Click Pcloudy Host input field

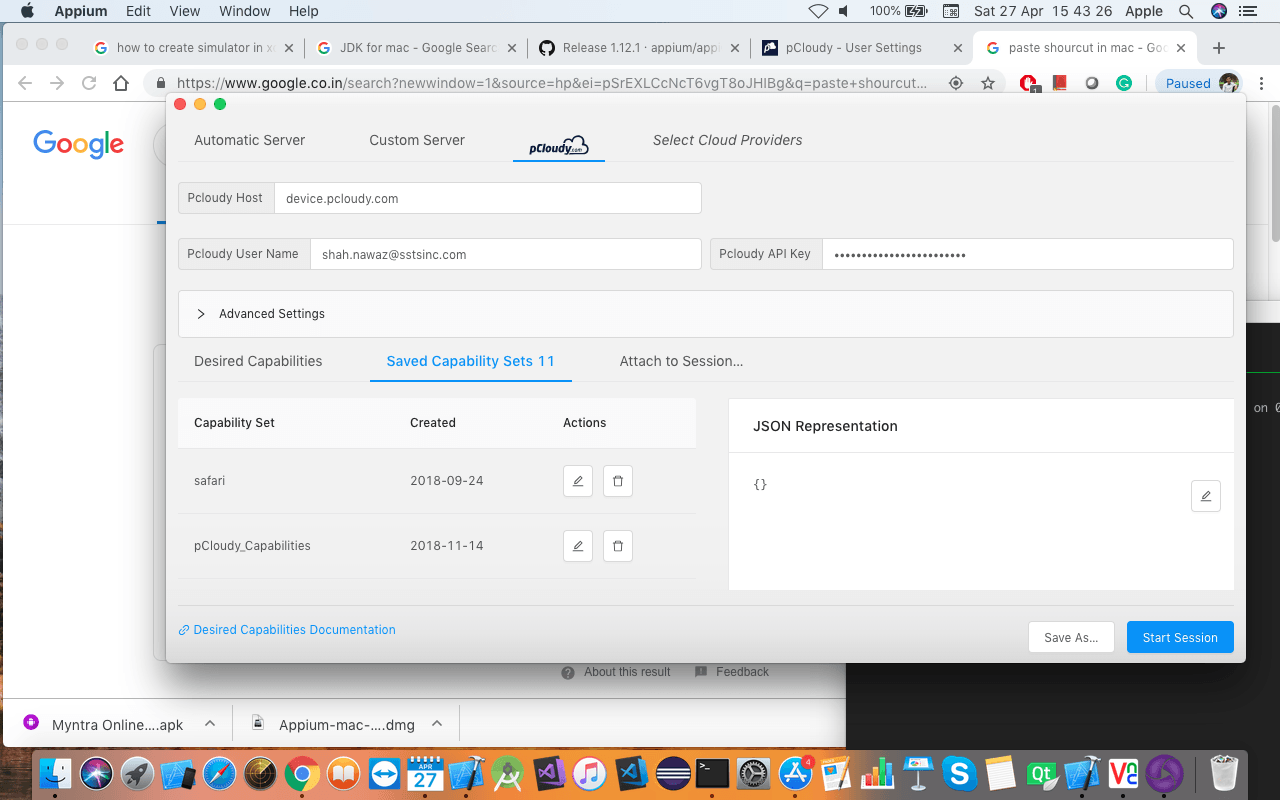pyautogui.click(x=488, y=198)
